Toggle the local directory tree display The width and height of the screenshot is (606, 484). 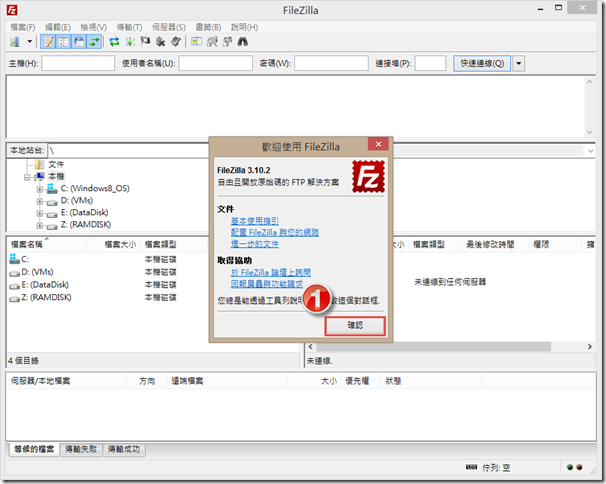64,41
